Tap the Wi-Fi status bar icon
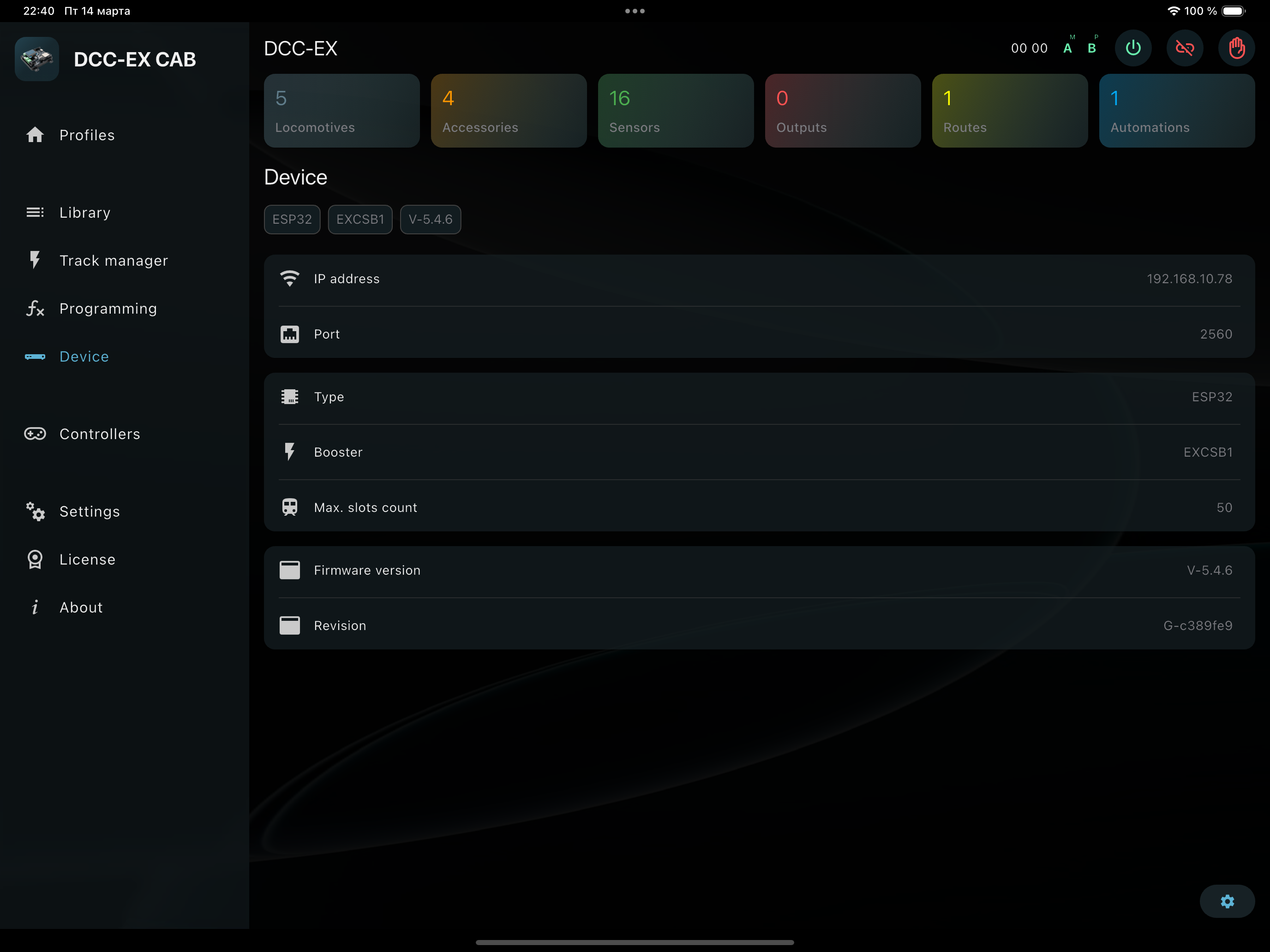 [1174, 11]
